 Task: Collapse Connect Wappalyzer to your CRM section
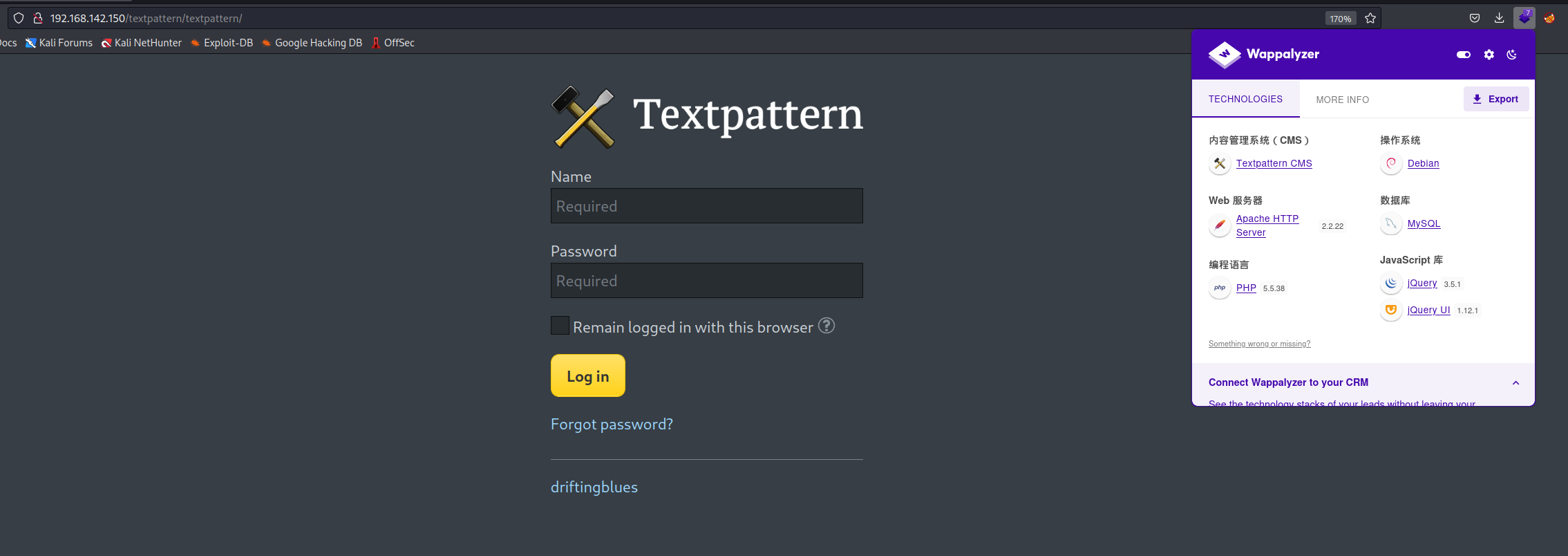pyautogui.click(x=1515, y=382)
